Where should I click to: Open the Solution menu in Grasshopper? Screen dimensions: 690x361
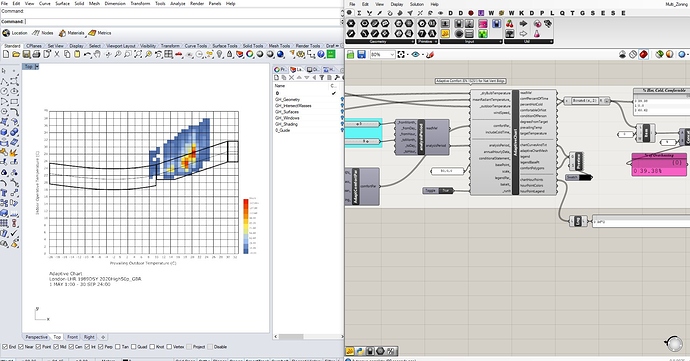(x=416, y=4)
